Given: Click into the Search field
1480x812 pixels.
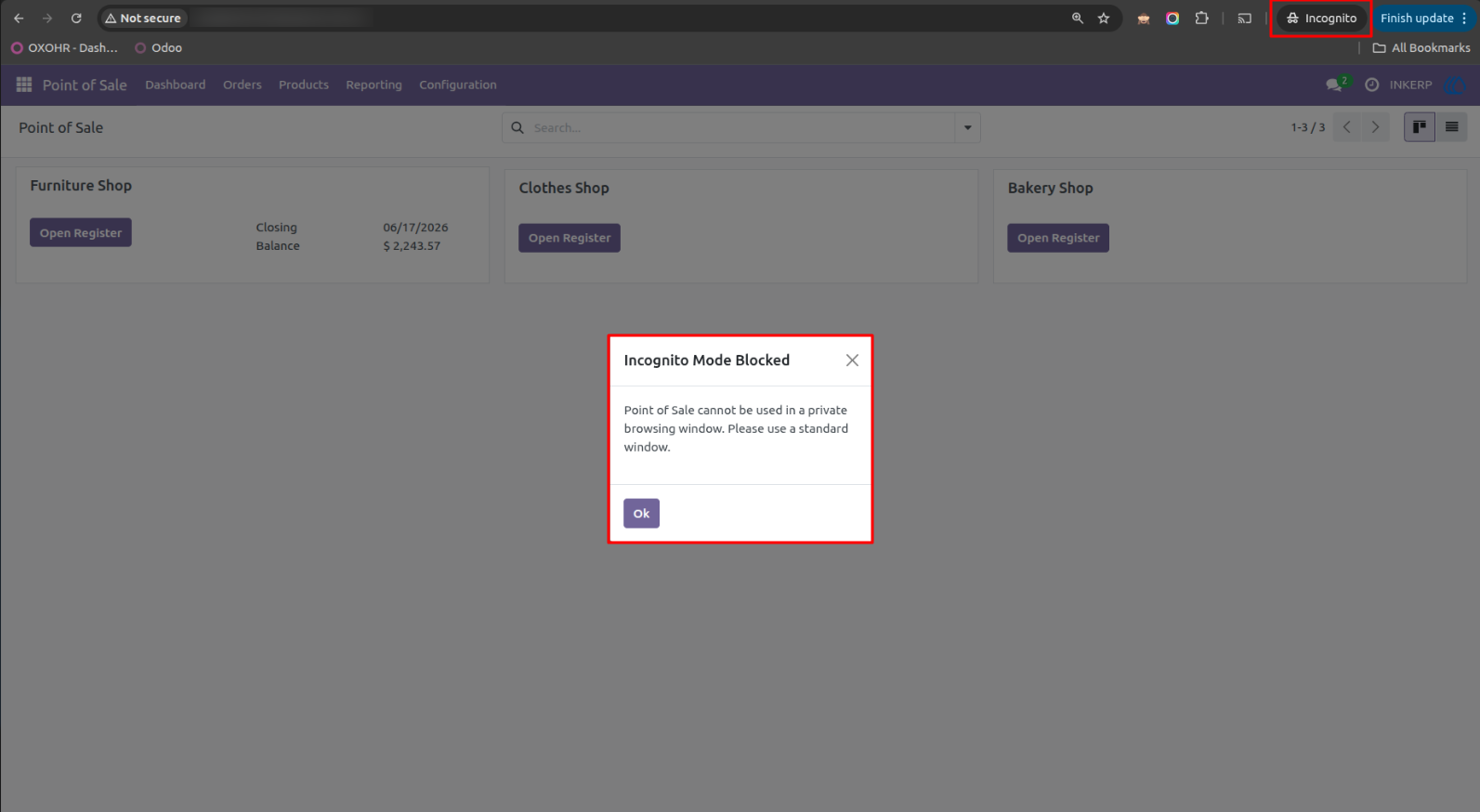Looking at the screenshot, I should pos(741,127).
